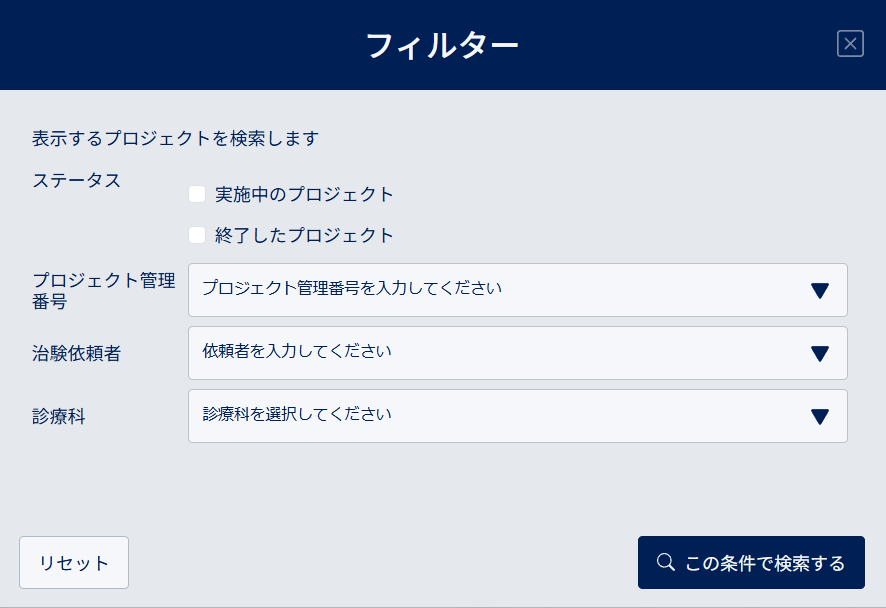Click the 表示するプロジェクトを検索します description text
Screen dimensions: 886x608
click(176, 138)
